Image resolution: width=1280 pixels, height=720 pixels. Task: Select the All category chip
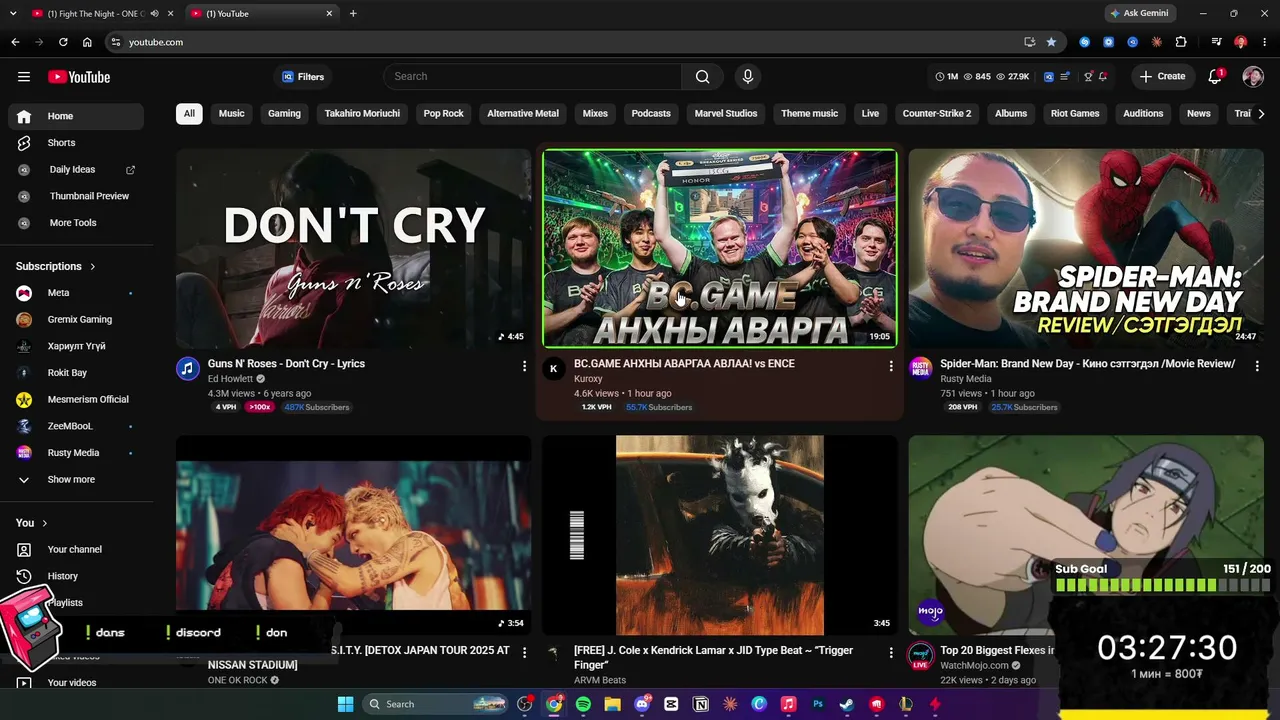tap(189, 114)
